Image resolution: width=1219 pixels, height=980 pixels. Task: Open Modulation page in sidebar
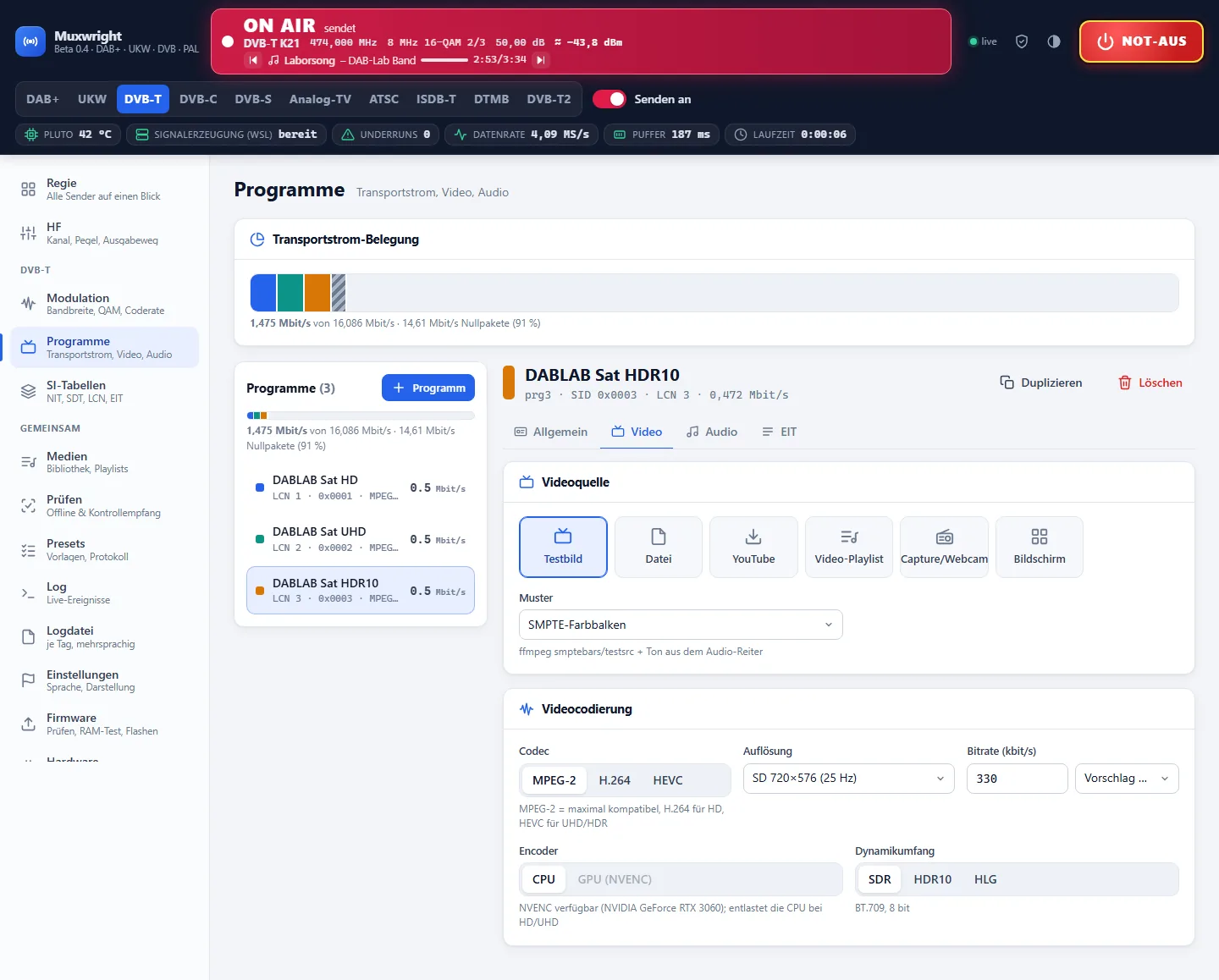point(105,304)
